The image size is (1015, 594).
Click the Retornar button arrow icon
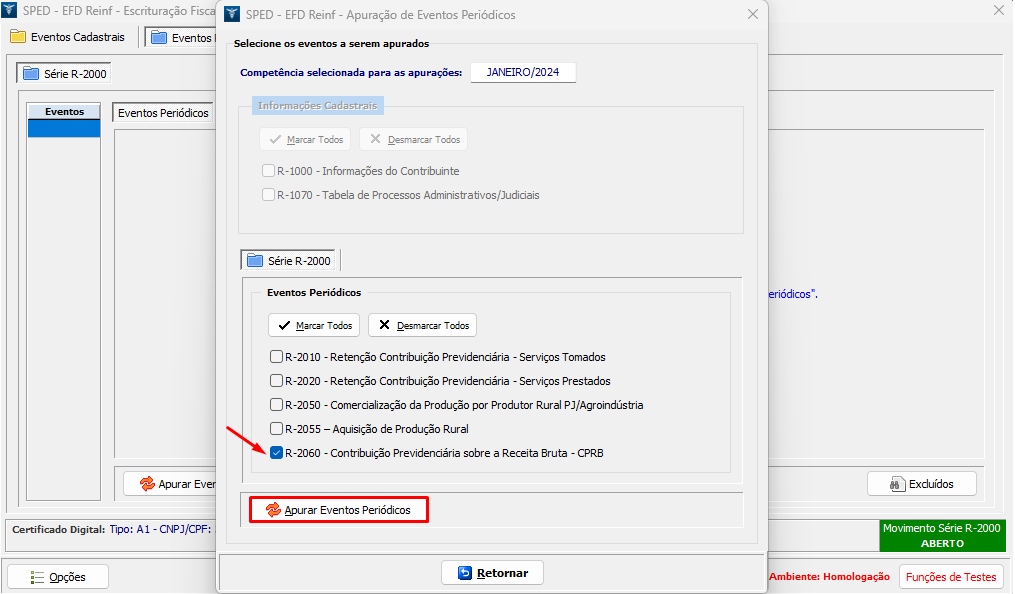(x=464, y=573)
